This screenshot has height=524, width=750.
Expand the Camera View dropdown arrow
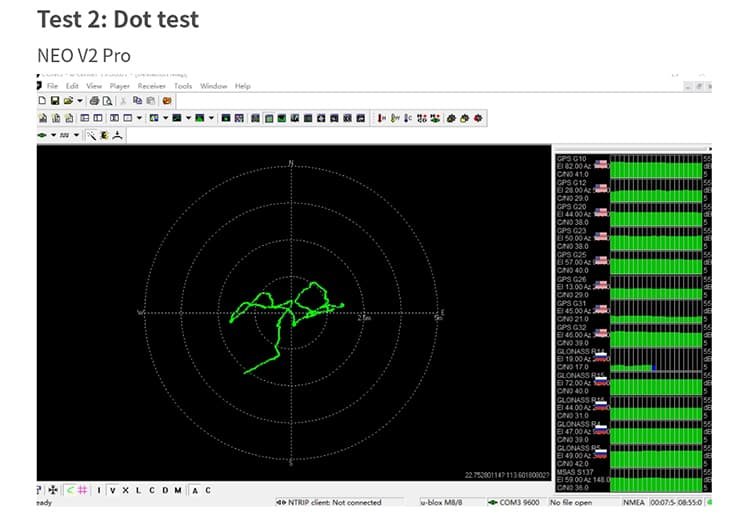pyautogui.click(x=211, y=118)
